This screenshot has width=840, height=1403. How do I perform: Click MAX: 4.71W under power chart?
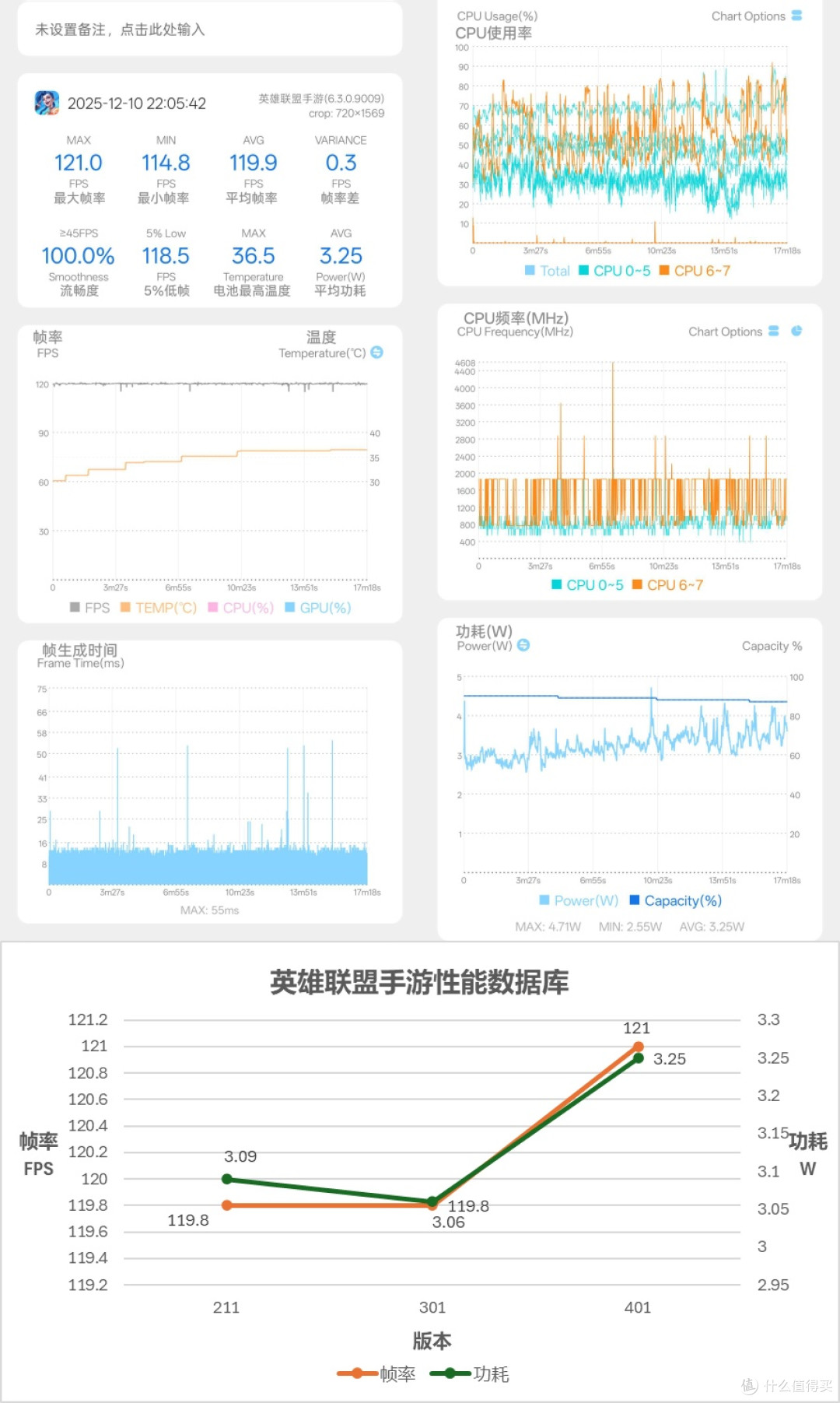[548, 927]
